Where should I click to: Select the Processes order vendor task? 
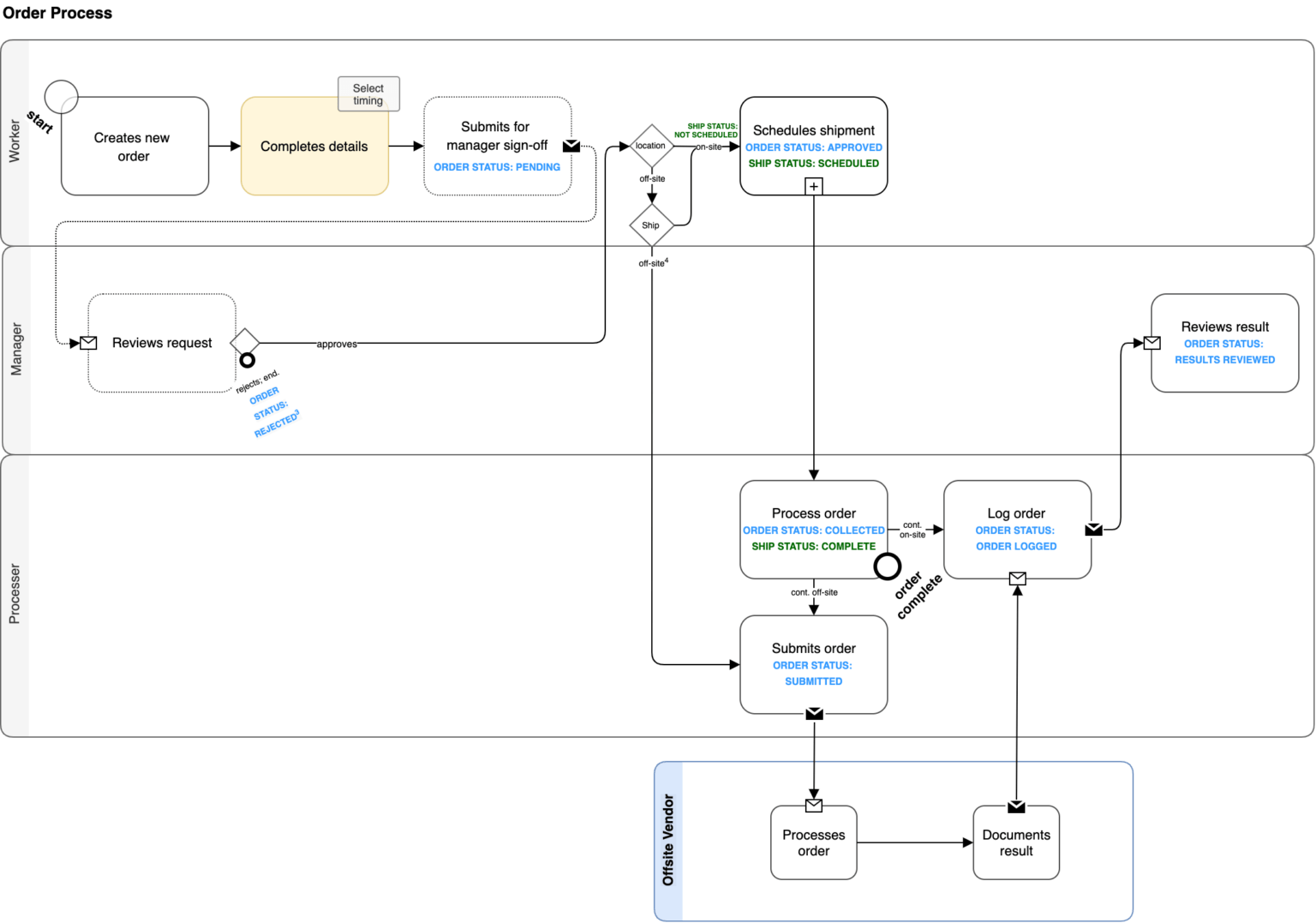pyautogui.click(x=813, y=842)
